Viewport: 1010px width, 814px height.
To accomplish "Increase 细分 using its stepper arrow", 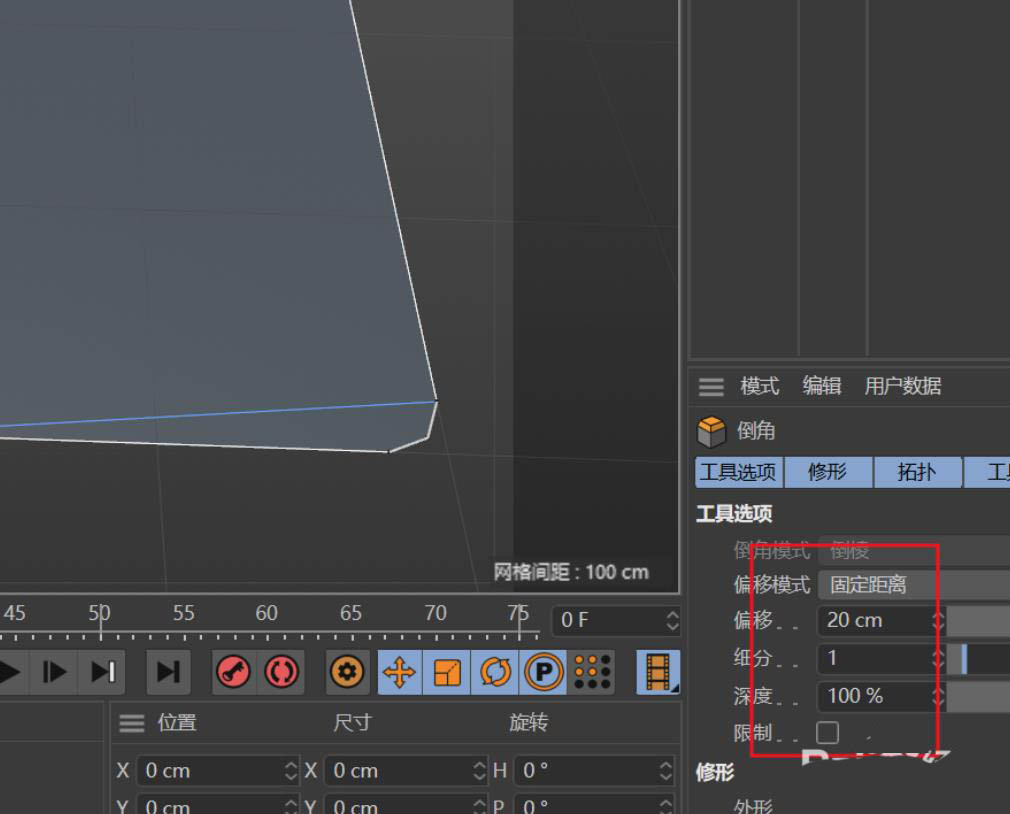I will coord(937,653).
